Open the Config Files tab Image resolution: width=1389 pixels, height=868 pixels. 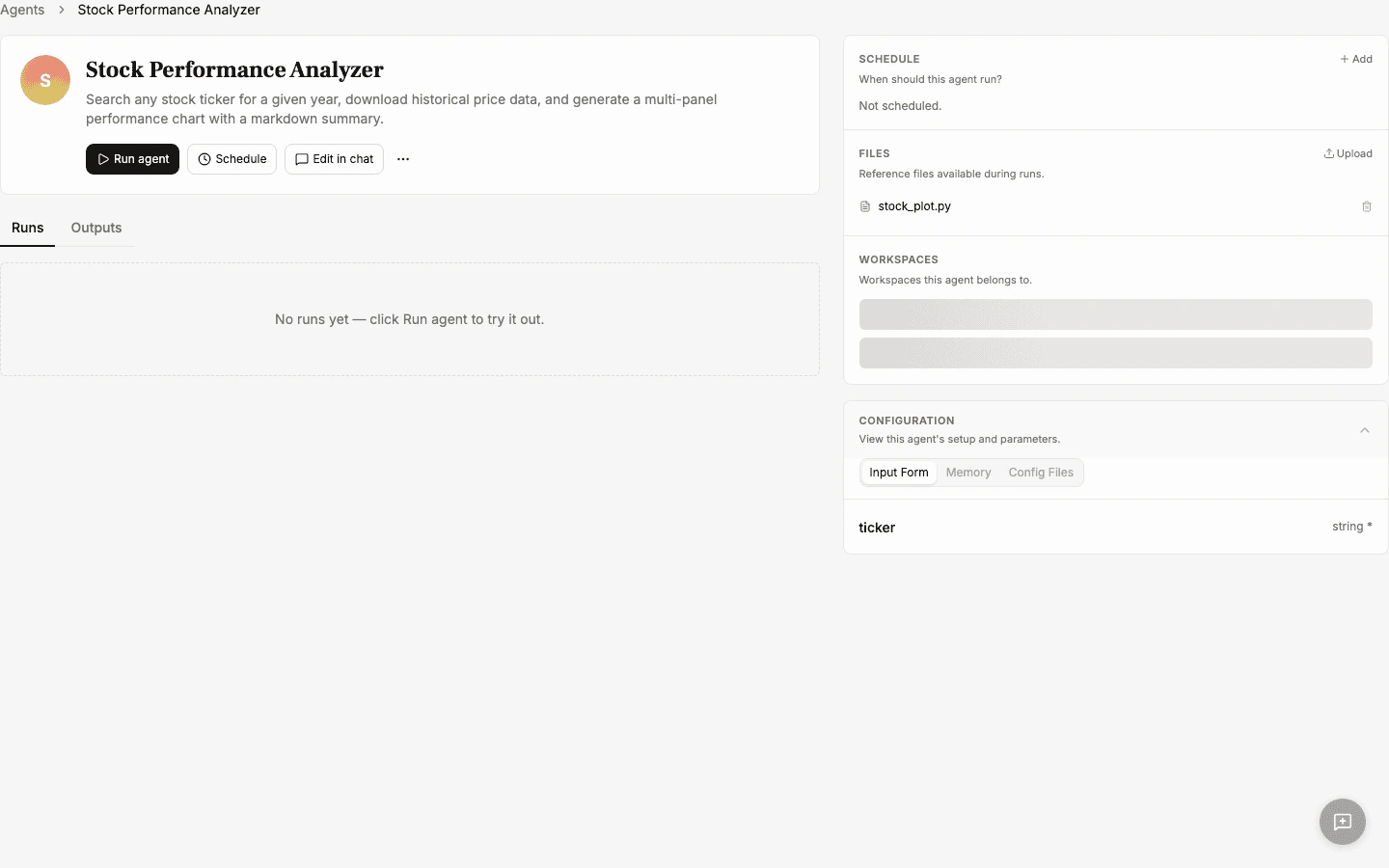pos(1041,473)
